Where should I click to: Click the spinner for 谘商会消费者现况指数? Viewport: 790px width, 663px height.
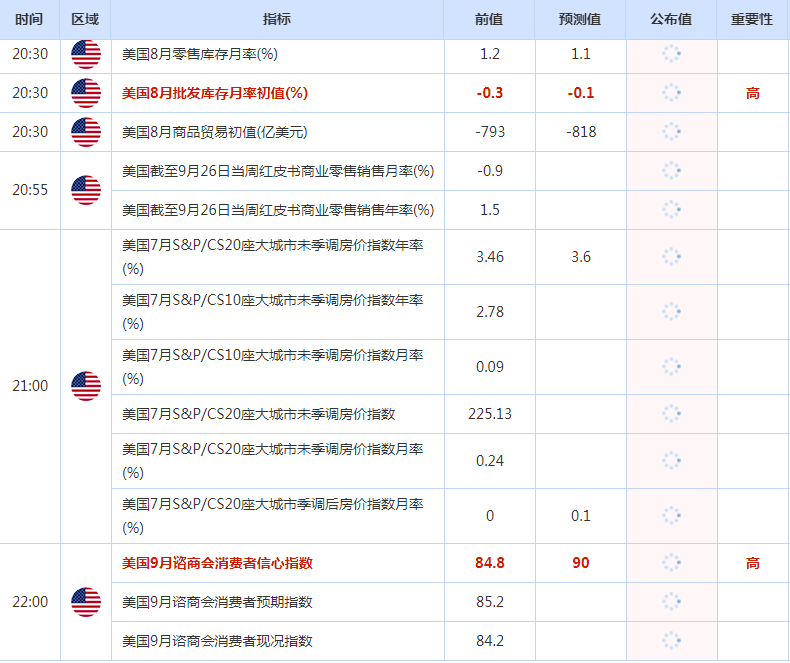(x=671, y=640)
